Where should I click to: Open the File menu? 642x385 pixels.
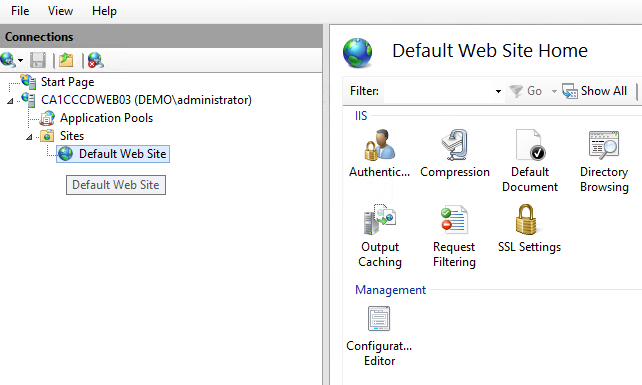click(x=20, y=11)
